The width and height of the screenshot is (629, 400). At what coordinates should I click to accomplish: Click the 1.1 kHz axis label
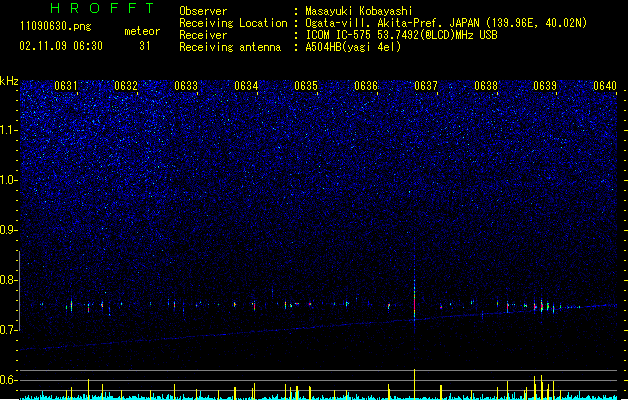pyautogui.click(x=8, y=130)
